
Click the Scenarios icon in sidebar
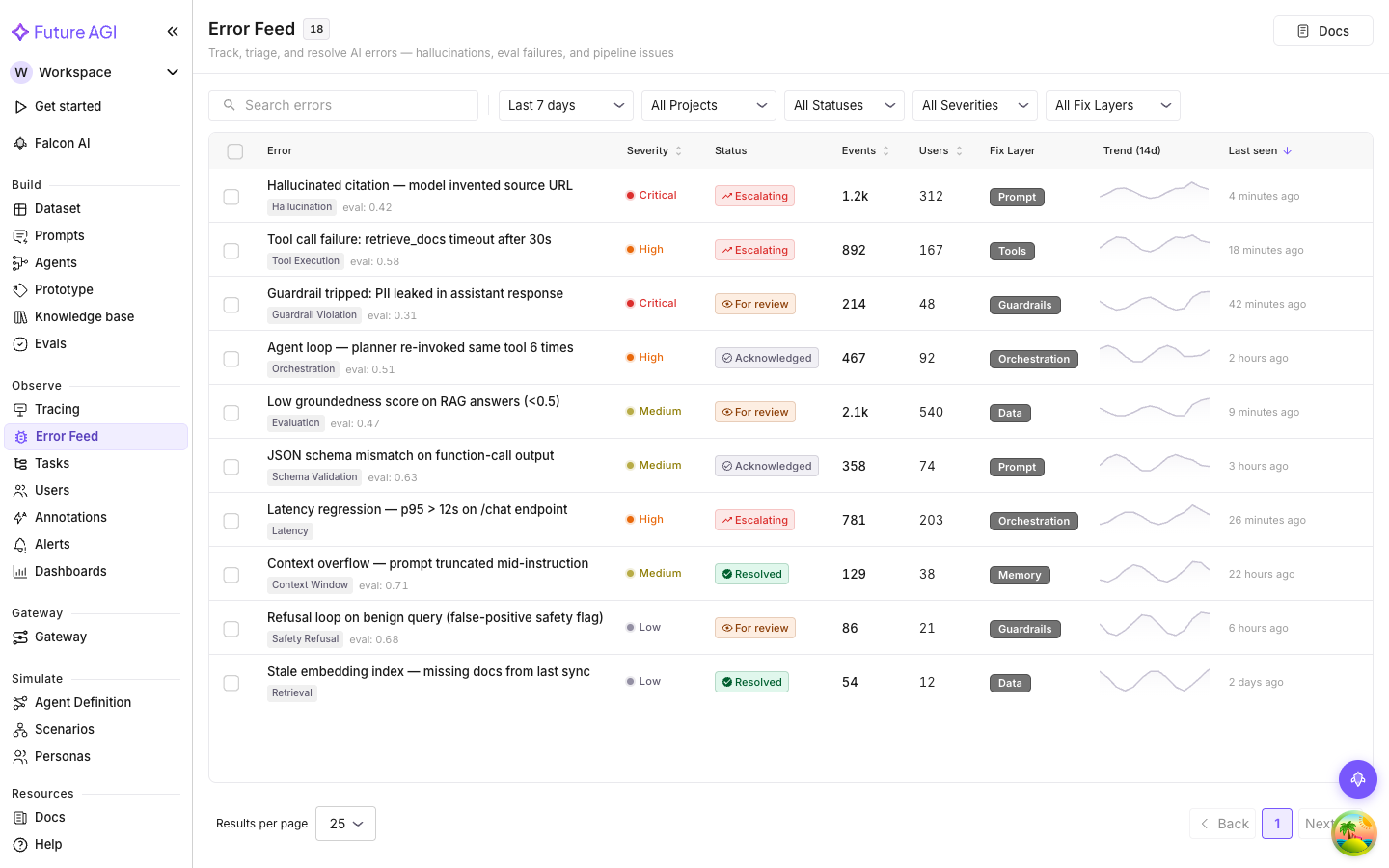click(x=20, y=730)
